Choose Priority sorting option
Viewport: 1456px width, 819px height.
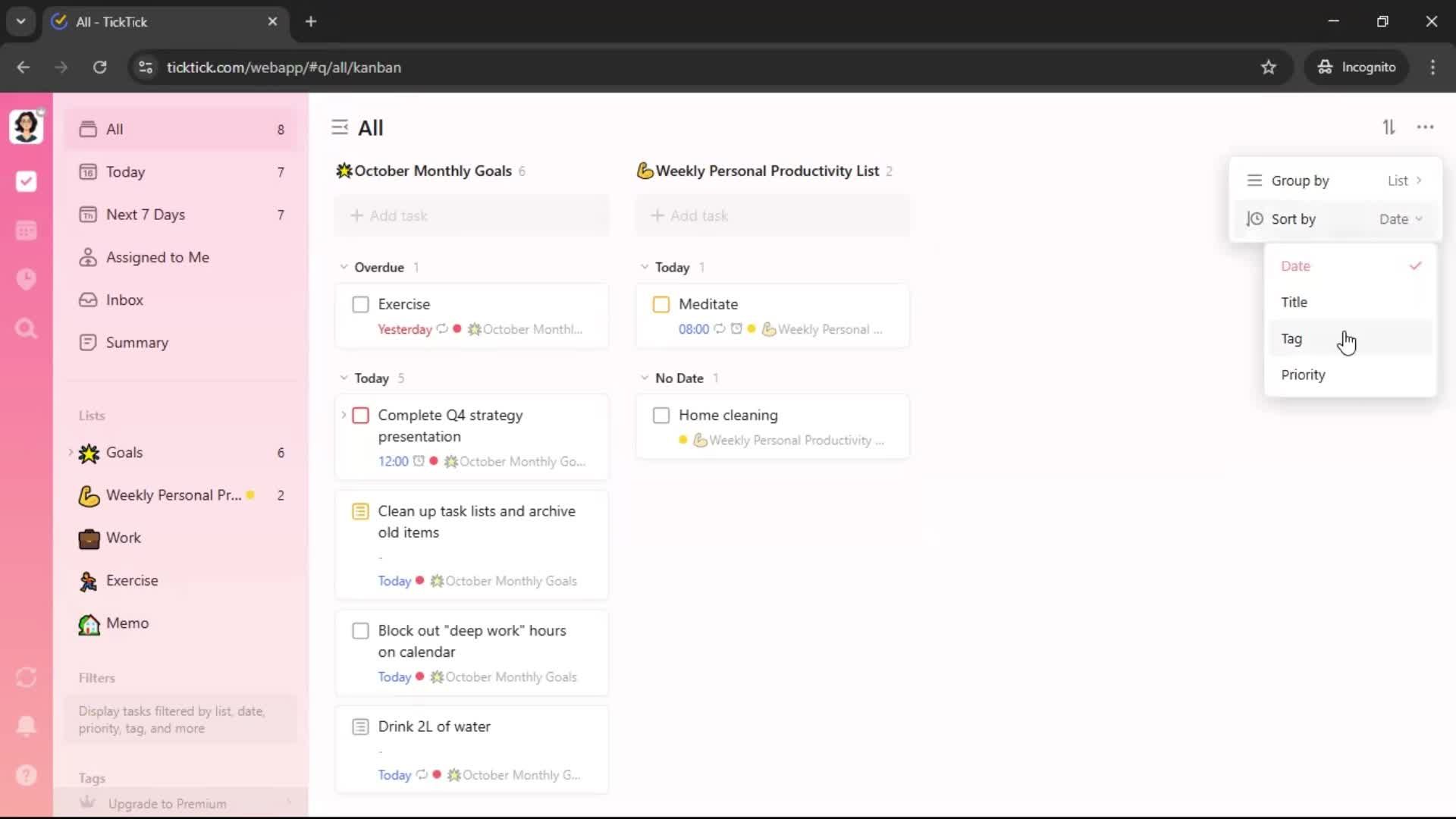1303,375
